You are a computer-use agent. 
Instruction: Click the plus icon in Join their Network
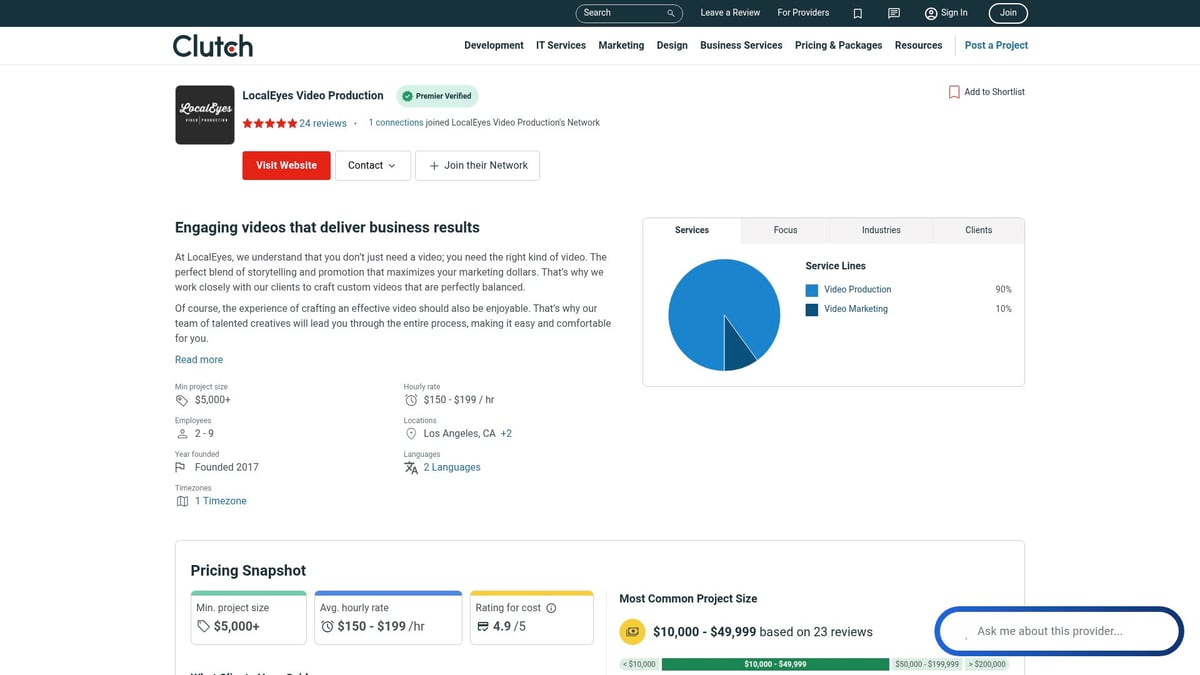[x=434, y=166]
